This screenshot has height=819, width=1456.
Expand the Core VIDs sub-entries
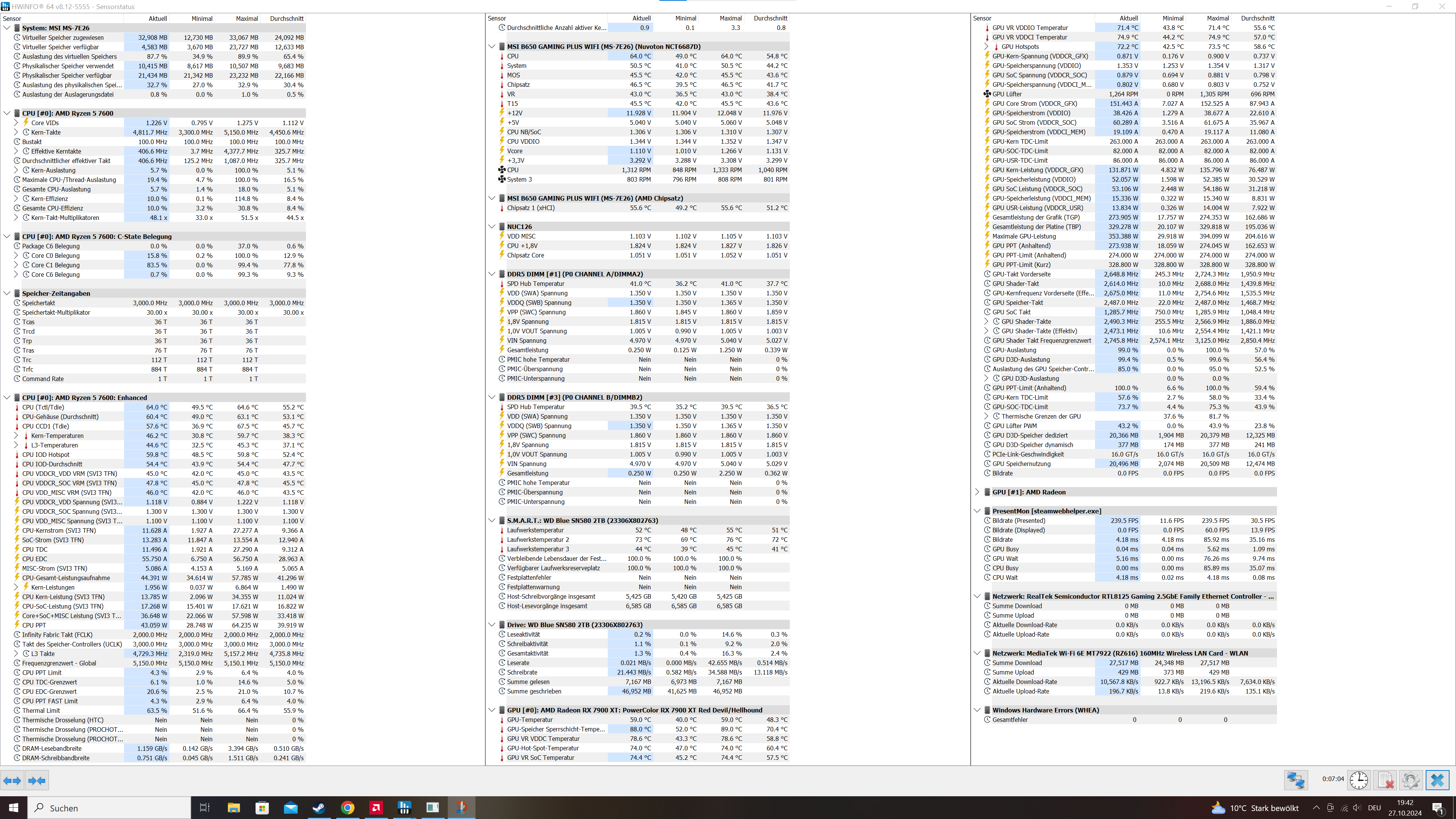point(16,122)
